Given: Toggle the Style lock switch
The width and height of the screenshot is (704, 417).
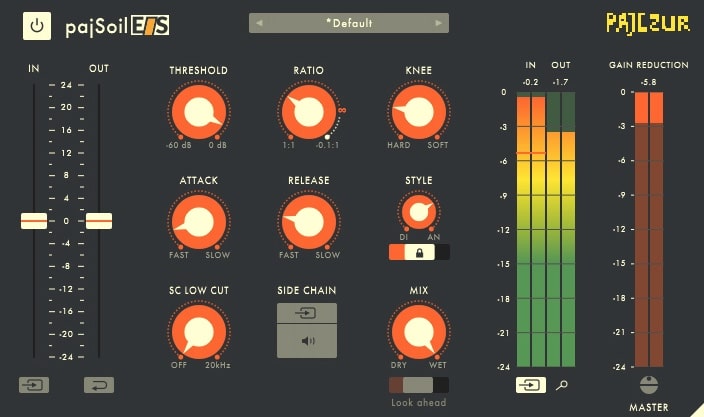Looking at the screenshot, I should coord(419,253).
